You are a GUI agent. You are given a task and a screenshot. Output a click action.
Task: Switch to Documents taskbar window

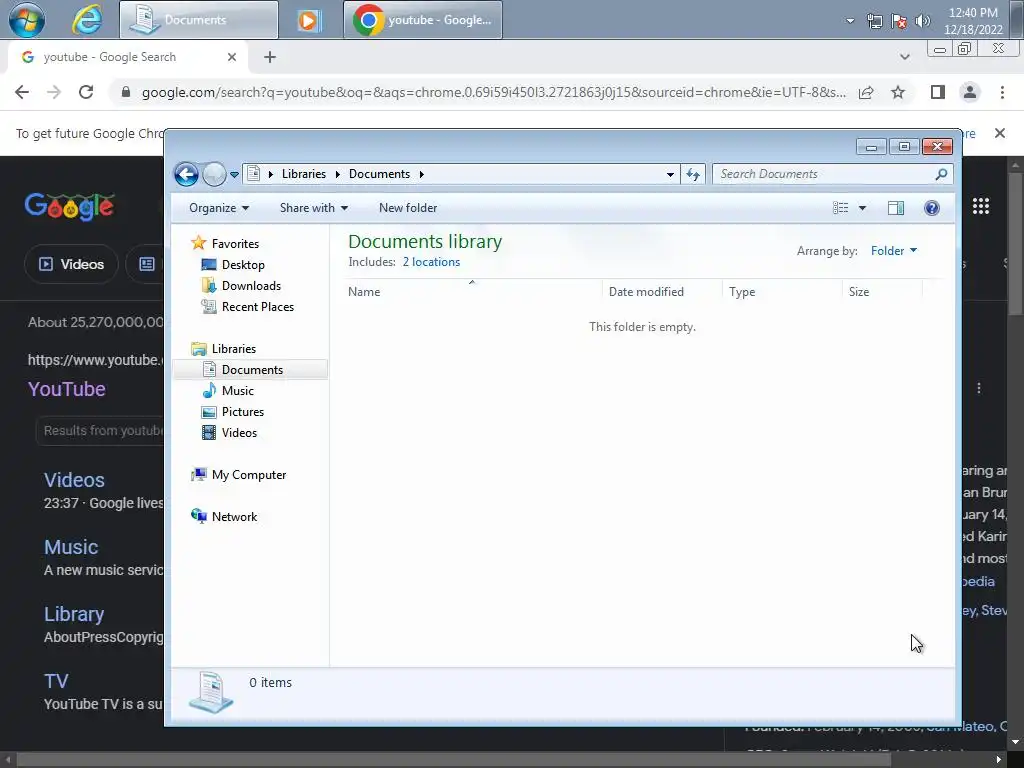tap(199, 20)
